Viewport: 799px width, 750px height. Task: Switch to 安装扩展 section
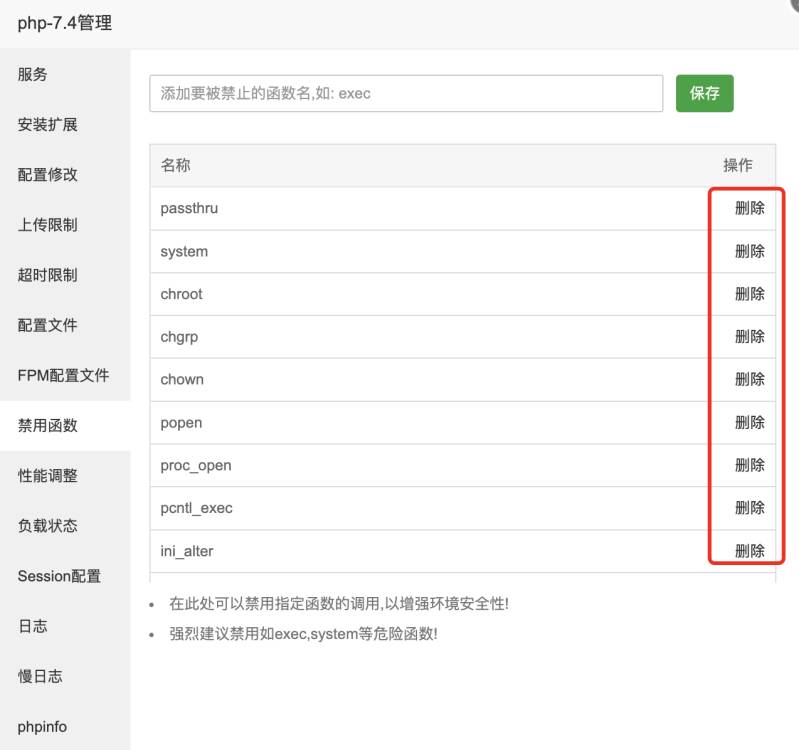[x=47, y=125]
